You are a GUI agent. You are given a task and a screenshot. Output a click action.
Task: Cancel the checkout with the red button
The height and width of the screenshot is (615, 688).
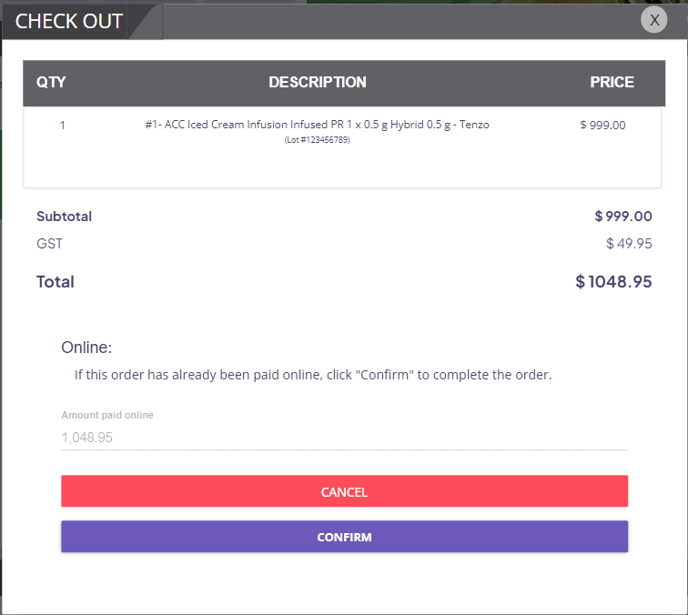pos(344,491)
